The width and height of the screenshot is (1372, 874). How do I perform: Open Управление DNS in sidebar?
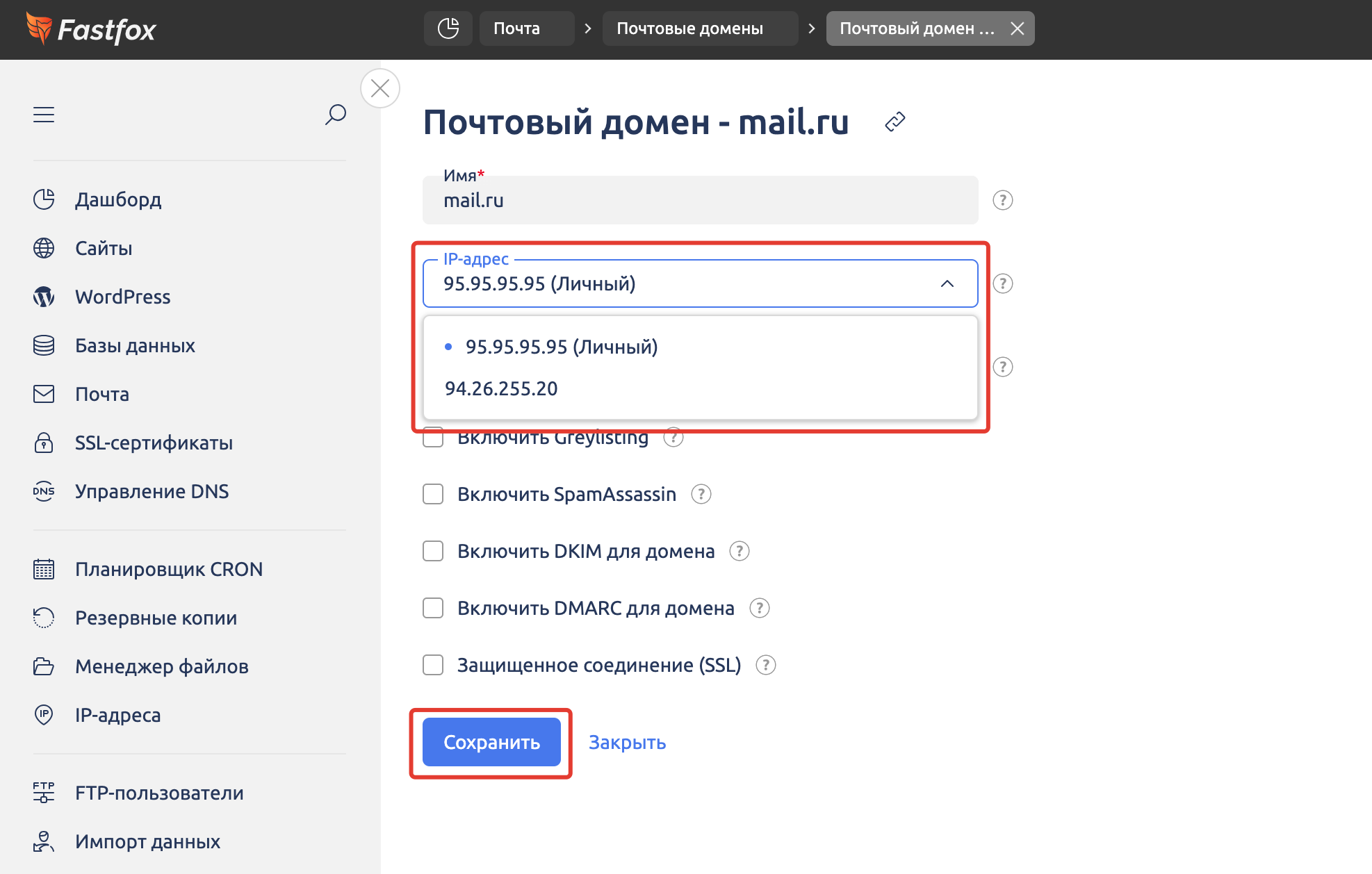(152, 491)
